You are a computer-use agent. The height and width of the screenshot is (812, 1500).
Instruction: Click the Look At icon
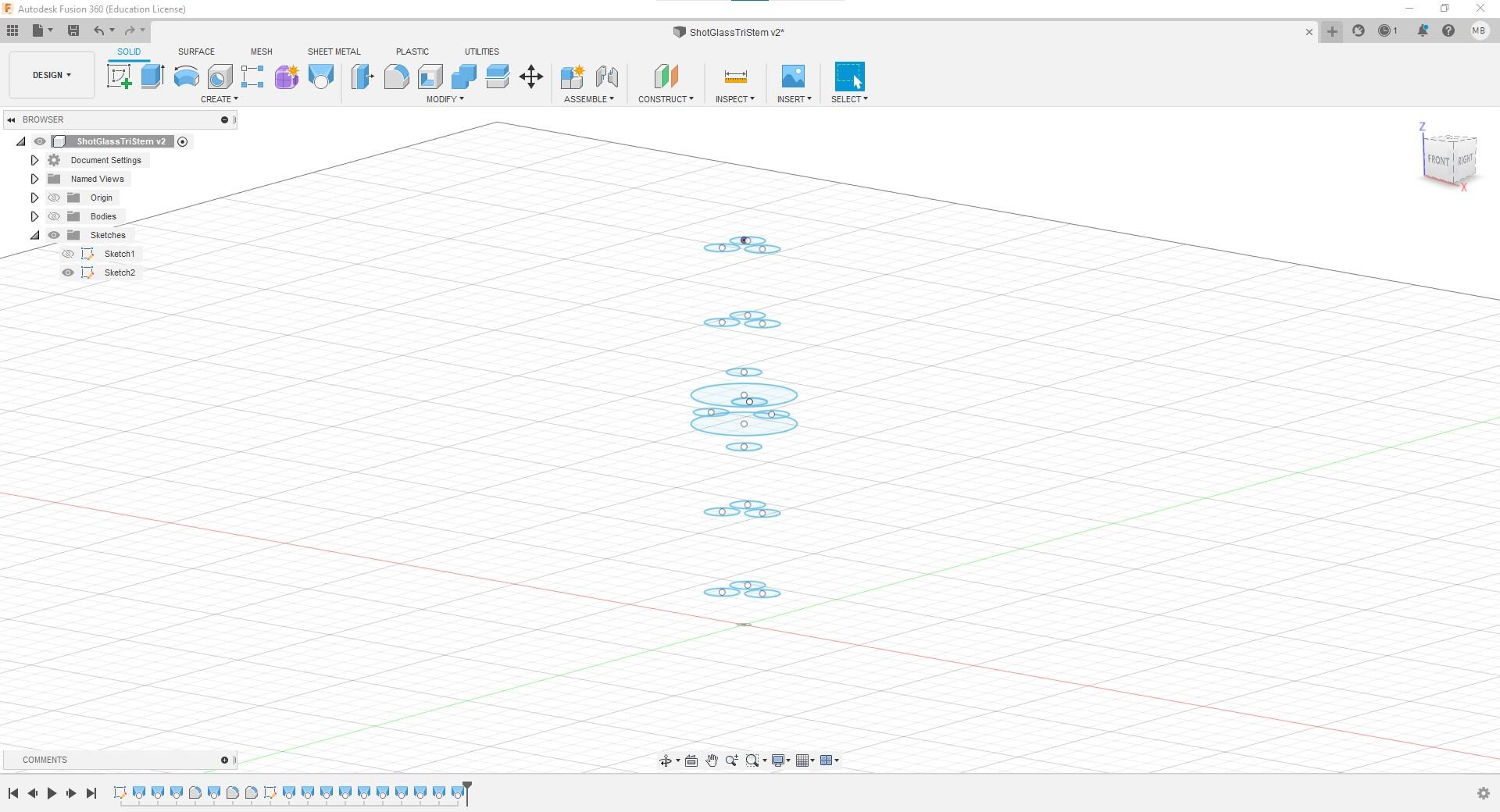pyautogui.click(x=691, y=760)
